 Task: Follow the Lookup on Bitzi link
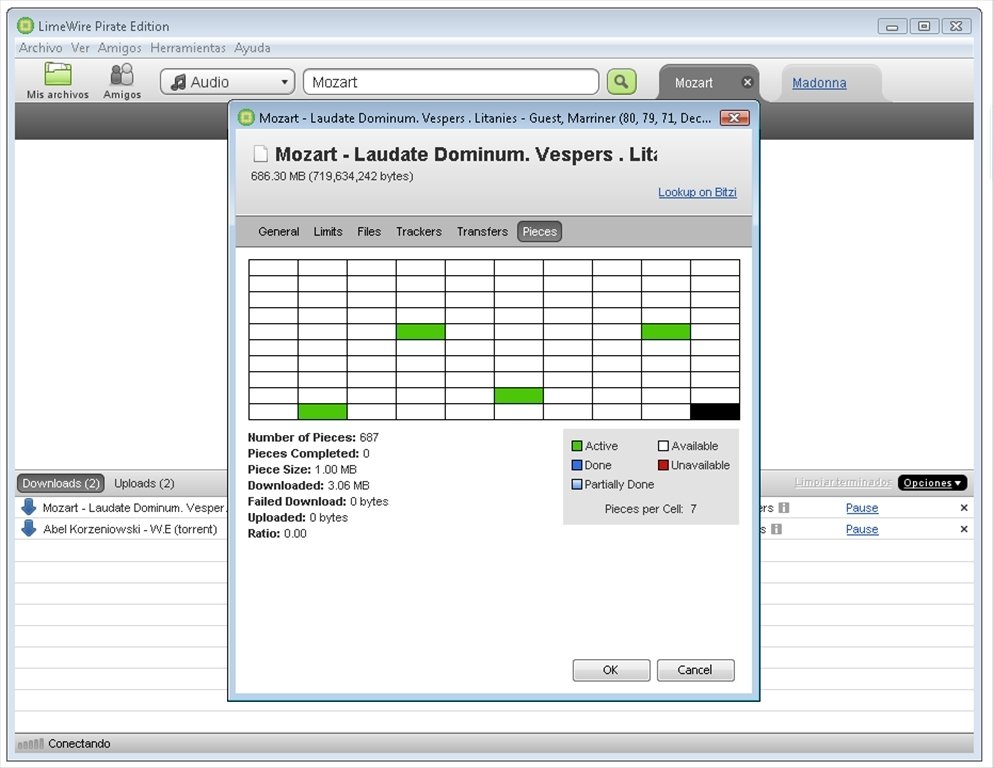[x=697, y=192]
